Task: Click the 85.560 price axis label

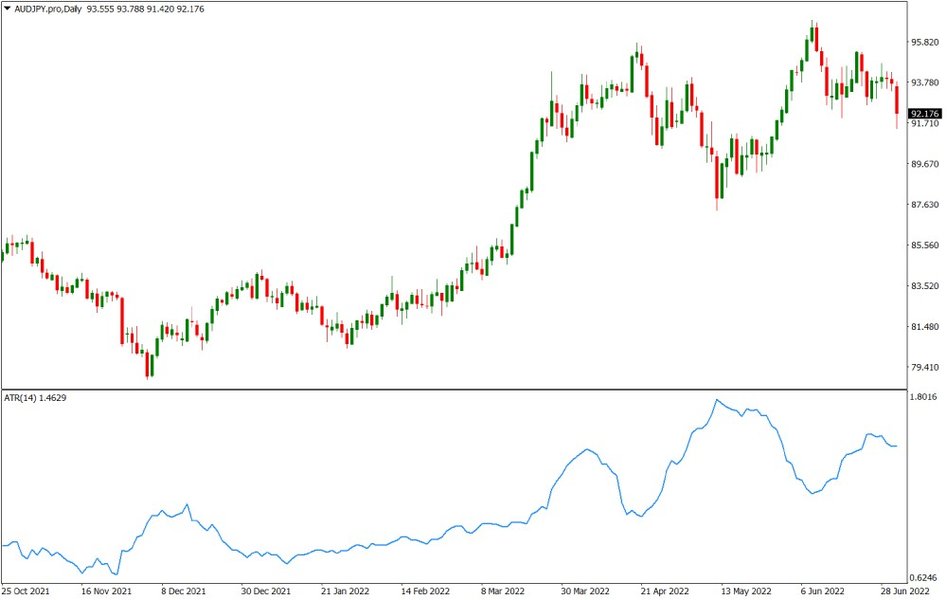Action: click(x=925, y=245)
